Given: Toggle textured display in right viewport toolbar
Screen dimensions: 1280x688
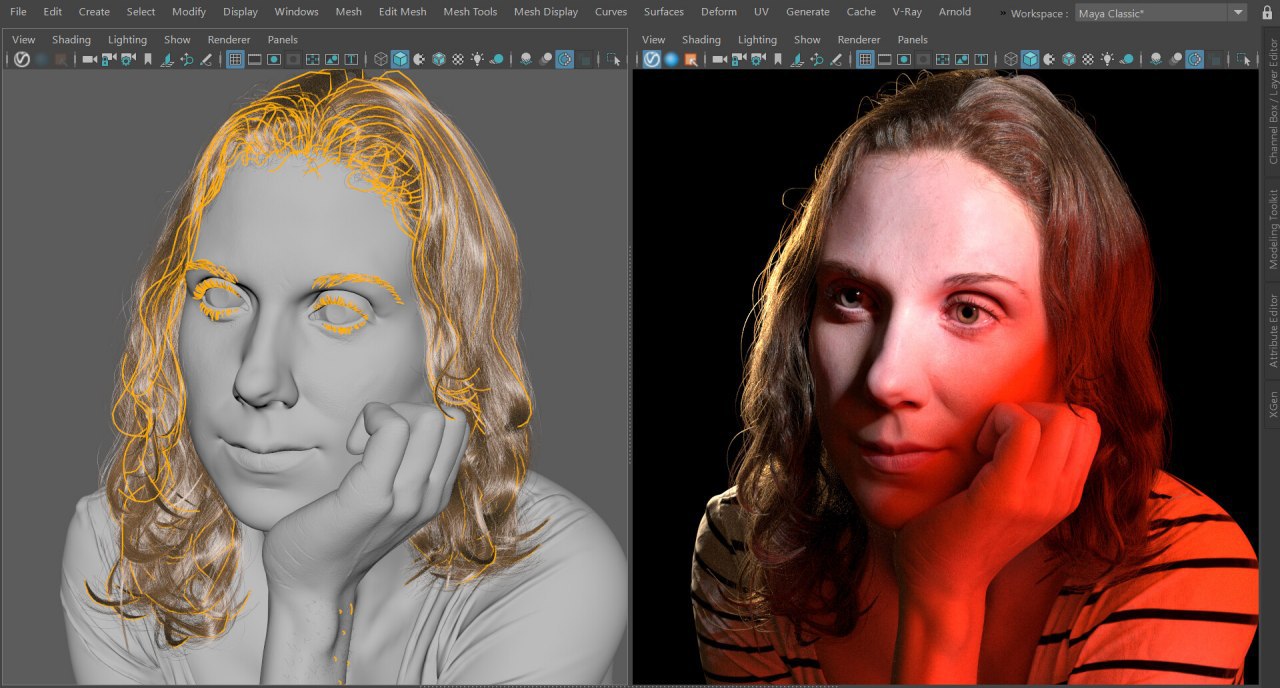Looking at the screenshot, I should pyautogui.click(x=1087, y=60).
